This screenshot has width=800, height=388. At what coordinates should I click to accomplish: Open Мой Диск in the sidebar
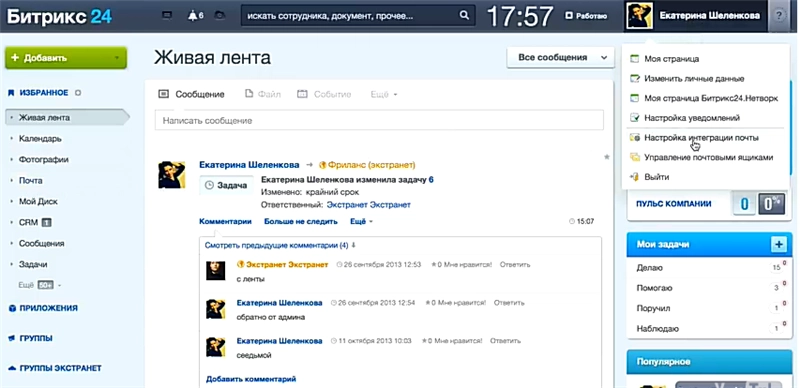(38, 202)
